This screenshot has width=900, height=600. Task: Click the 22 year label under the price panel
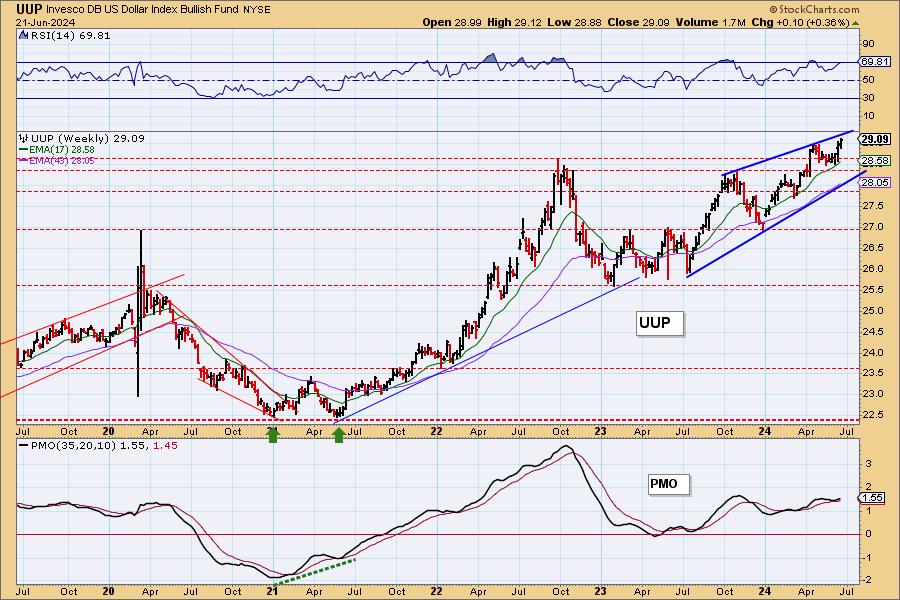click(x=436, y=431)
